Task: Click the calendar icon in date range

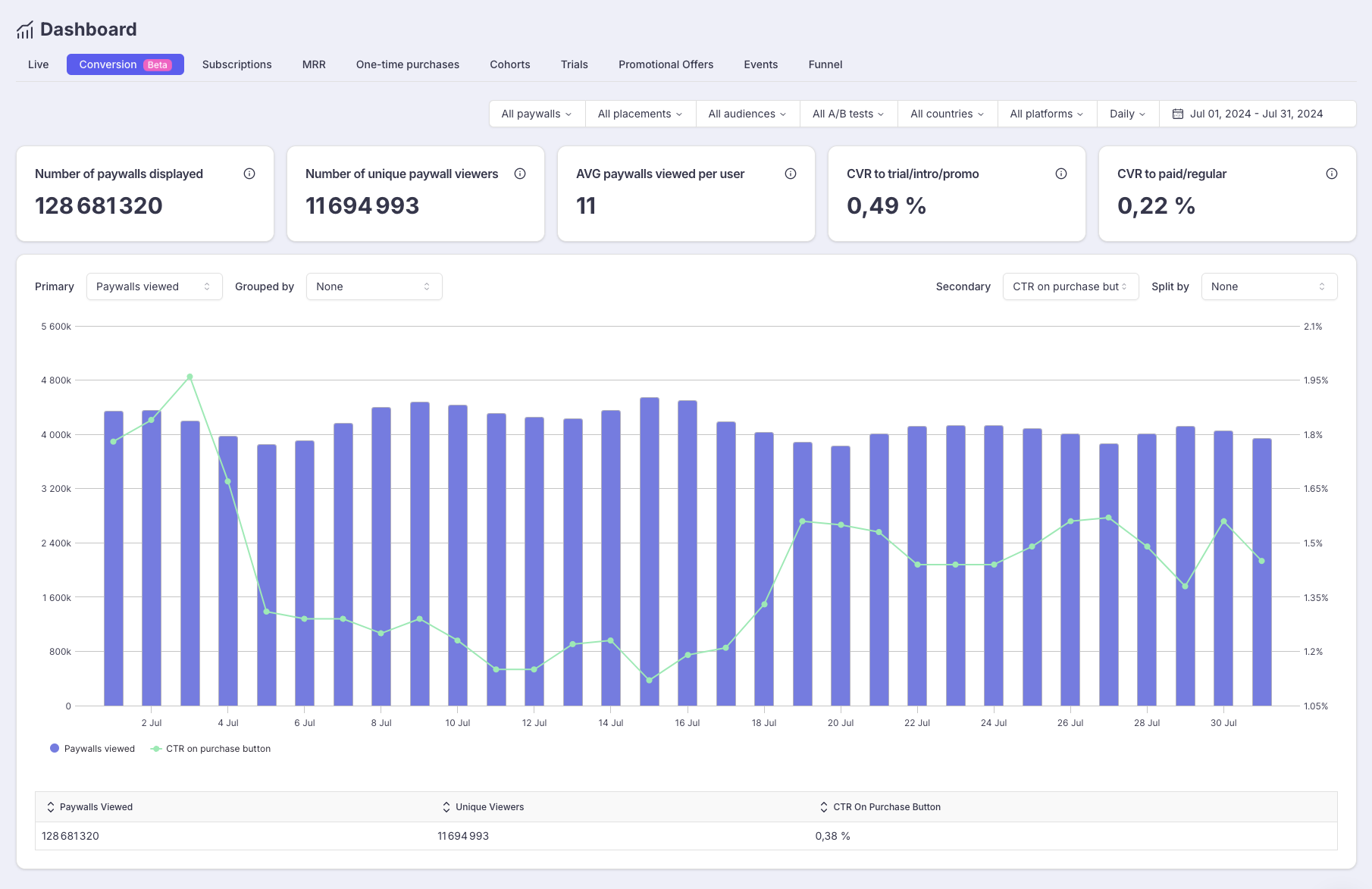Action: (1178, 114)
